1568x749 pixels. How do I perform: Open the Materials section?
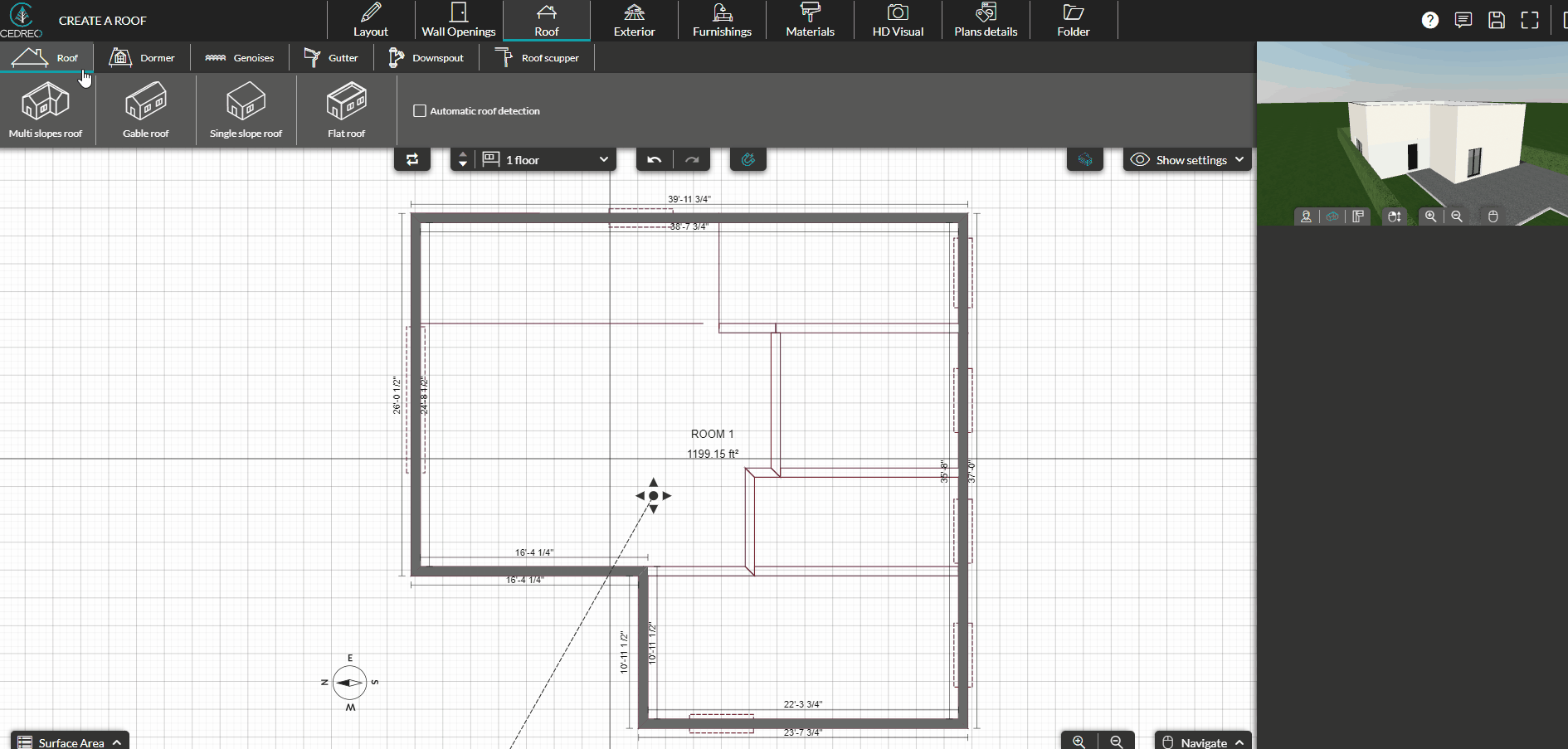point(809,20)
